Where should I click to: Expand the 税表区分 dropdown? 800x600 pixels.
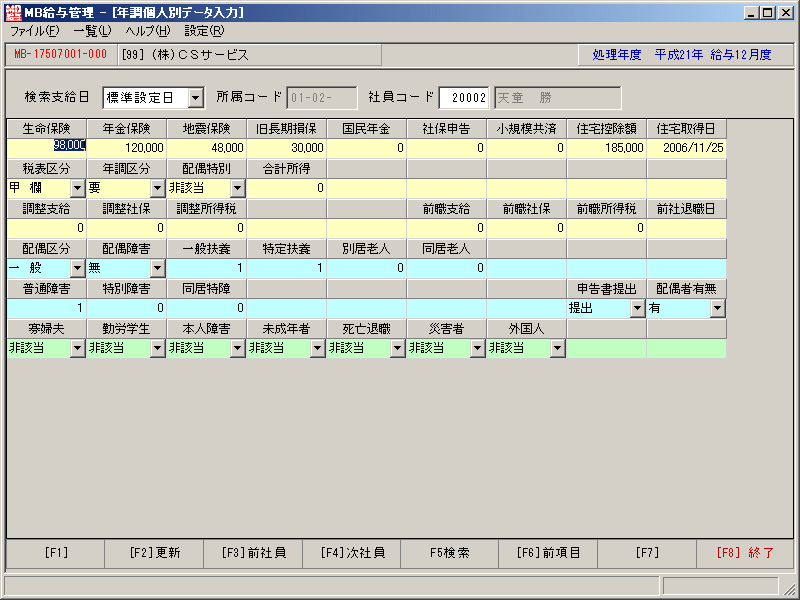[x=78, y=188]
